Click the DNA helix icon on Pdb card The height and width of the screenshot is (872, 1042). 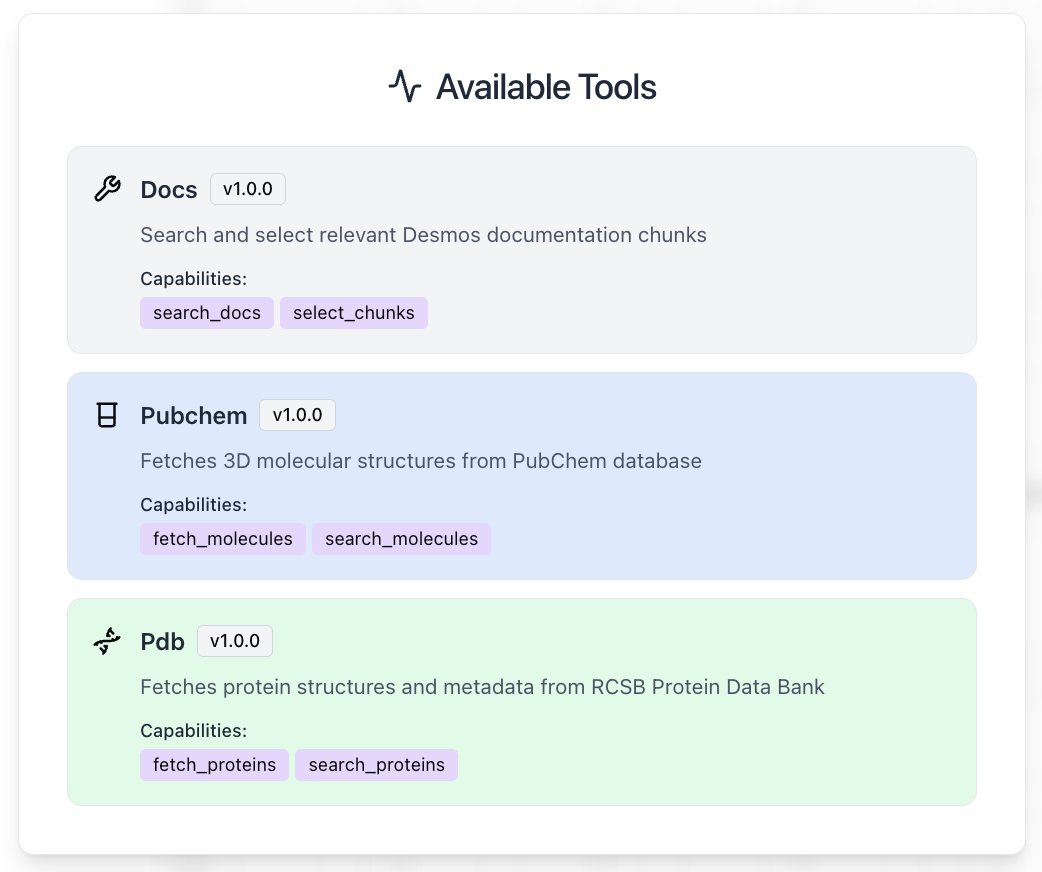pyautogui.click(x=107, y=641)
